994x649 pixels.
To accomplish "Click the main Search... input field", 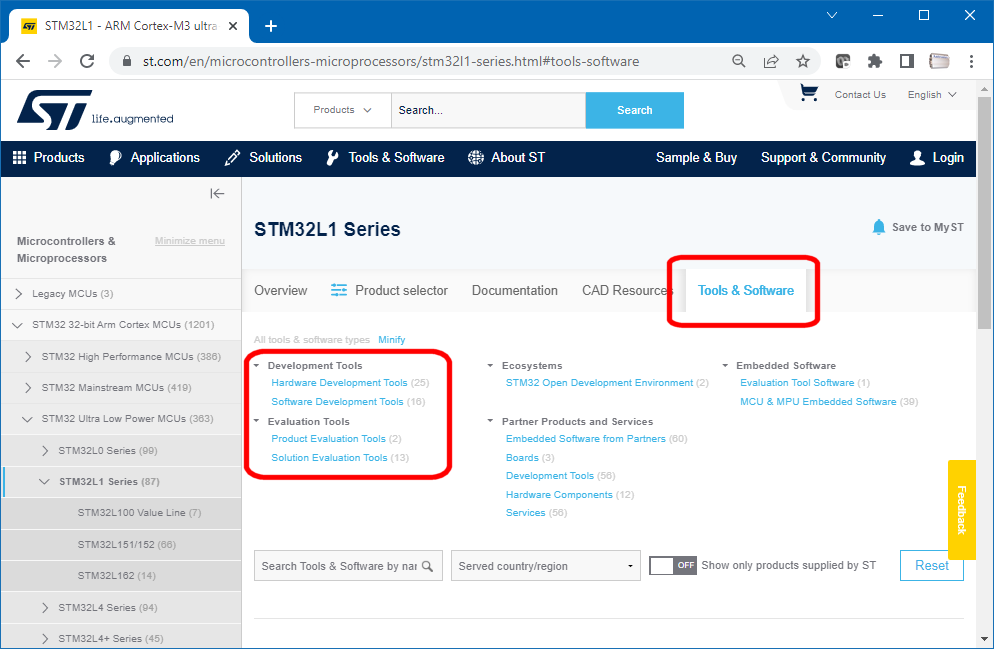I will 488,110.
